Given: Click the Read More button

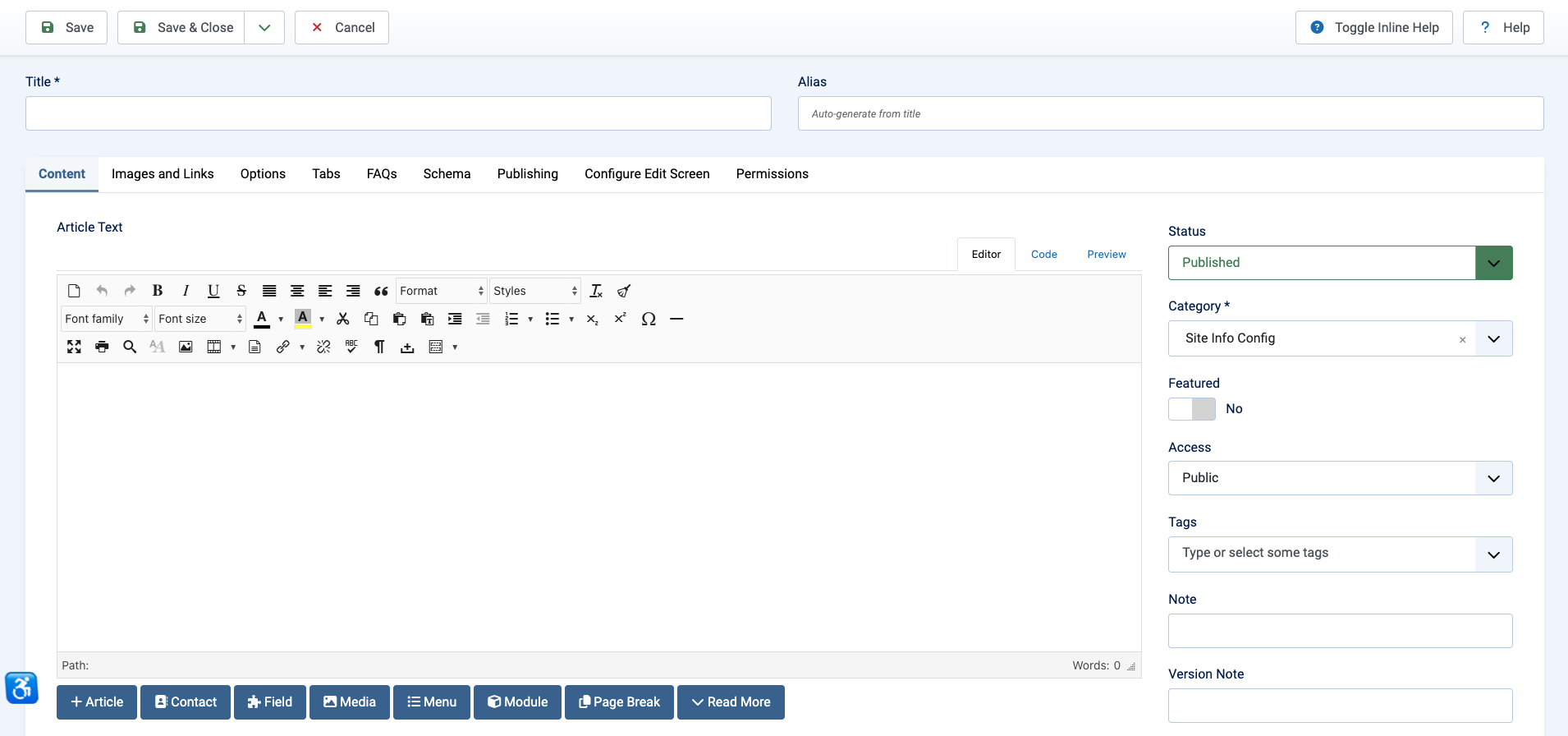Looking at the screenshot, I should click(x=731, y=702).
